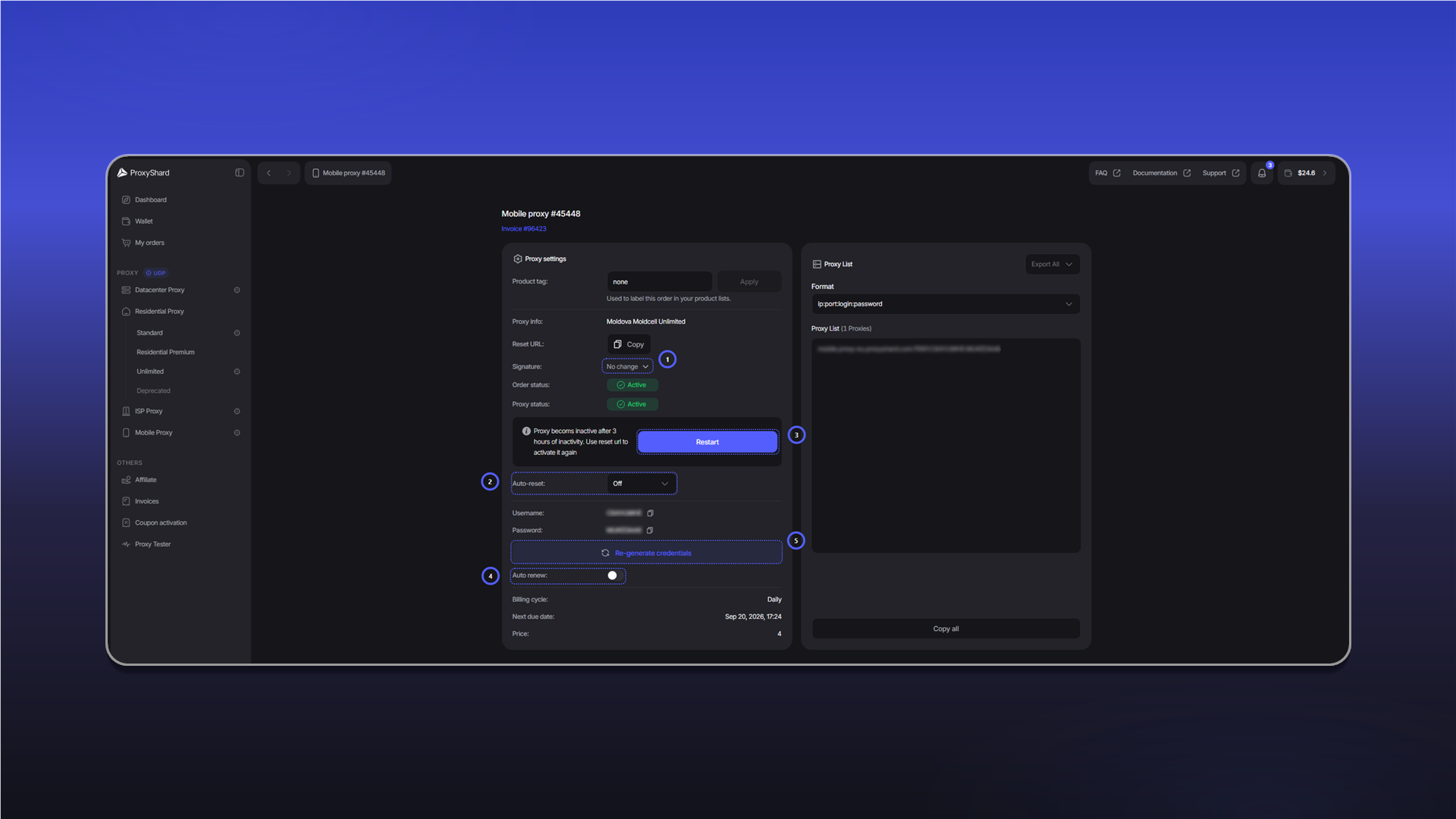Click the Mobile proxy #45448 breadcrumb tab
This screenshot has height=819, width=1456.
tap(348, 173)
